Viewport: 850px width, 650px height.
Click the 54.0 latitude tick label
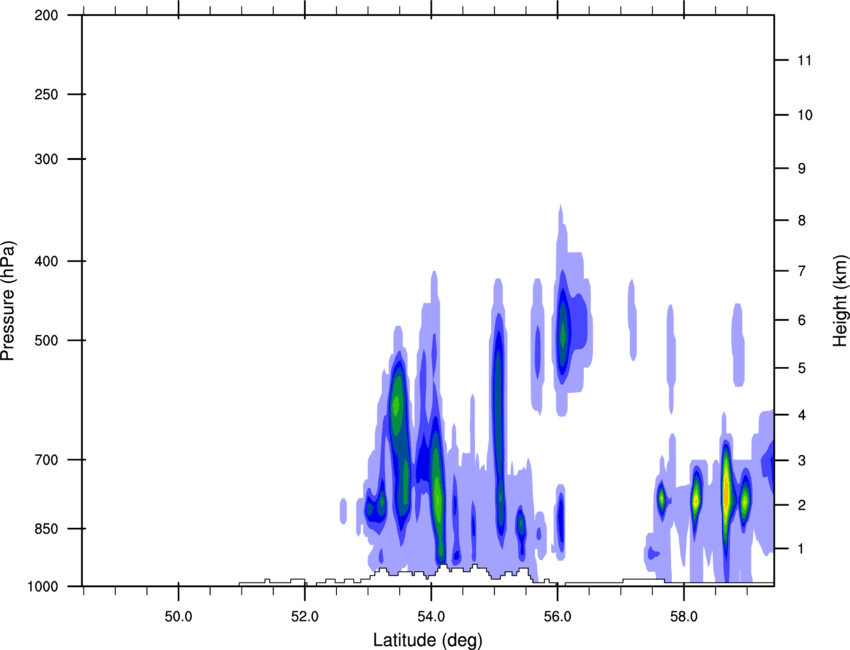point(431,617)
